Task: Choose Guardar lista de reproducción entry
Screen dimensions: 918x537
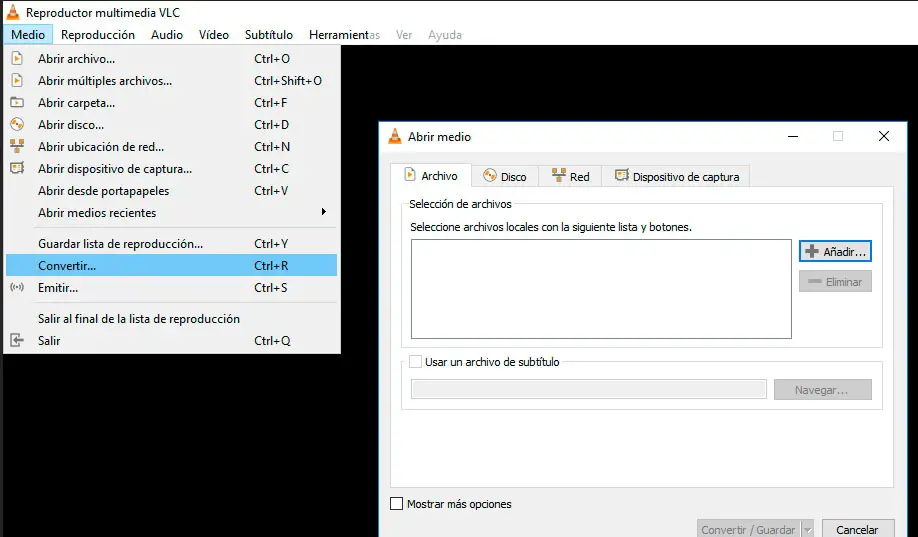Action: point(172,244)
